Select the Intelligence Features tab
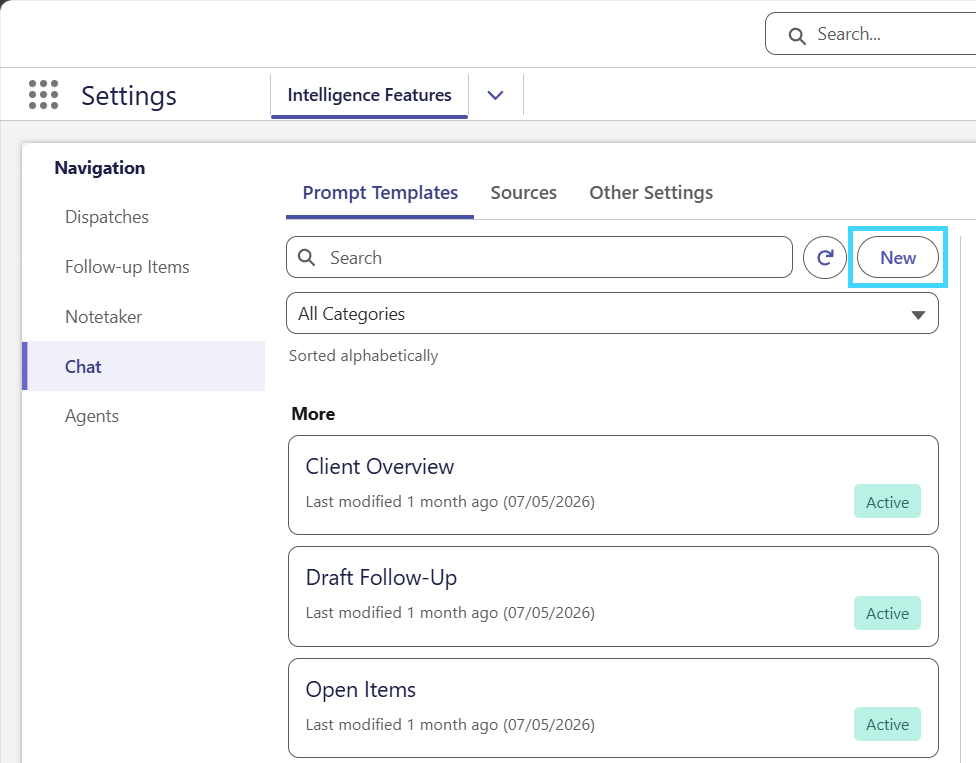The height and width of the screenshot is (763, 976). 369,95
